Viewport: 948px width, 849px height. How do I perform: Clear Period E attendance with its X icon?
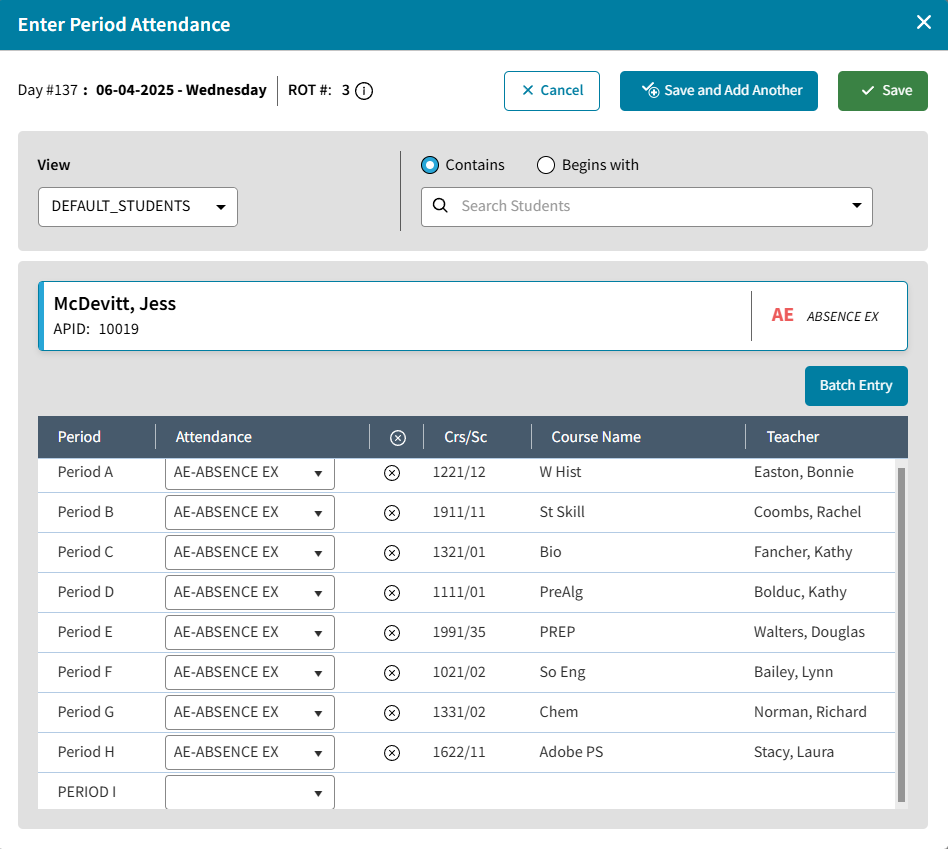[x=392, y=633]
